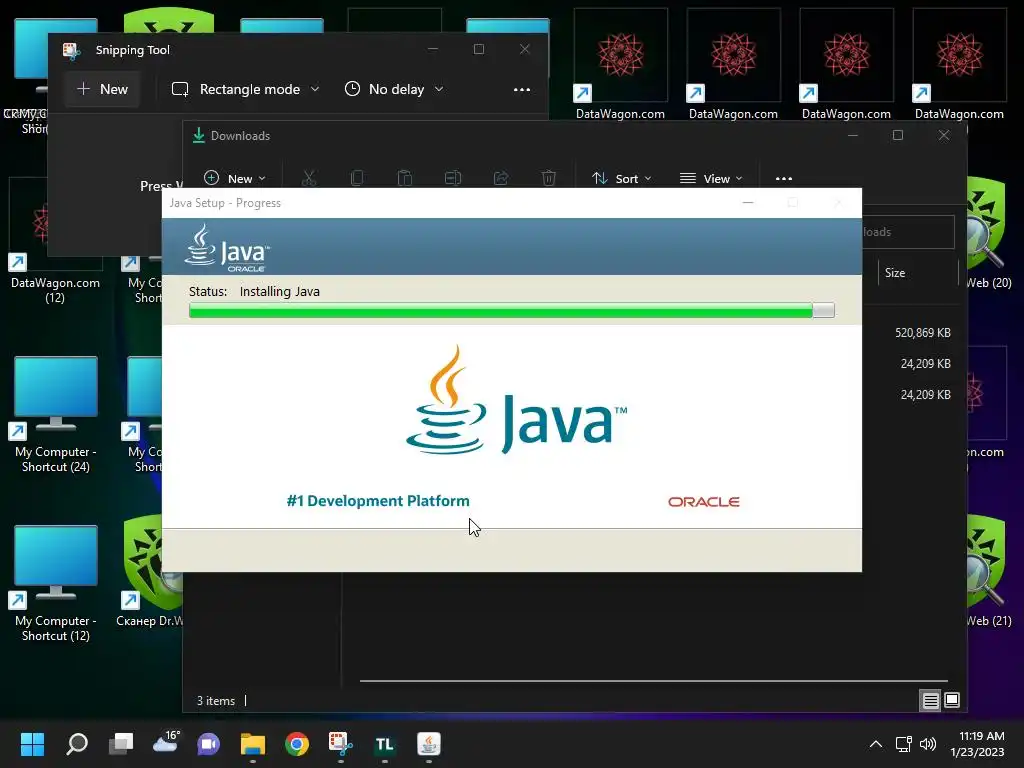
Task: Click New in Snipping Tool
Action: coord(102,89)
